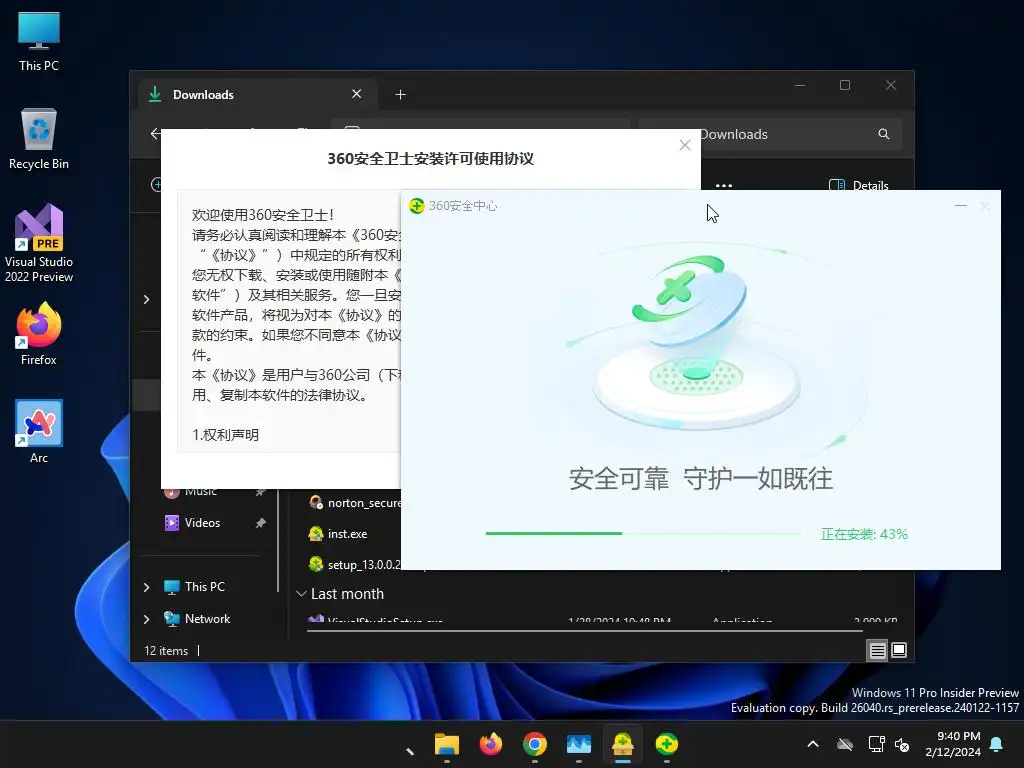Viewport: 1024px width, 768px height.
Task: Open Firefox from the taskbar
Action: 491,744
